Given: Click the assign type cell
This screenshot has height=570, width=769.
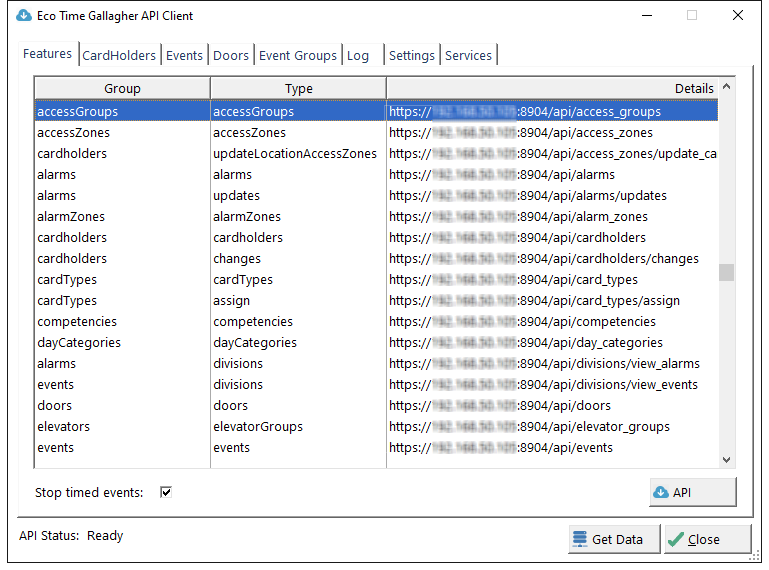Looking at the screenshot, I should click(299, 301).
